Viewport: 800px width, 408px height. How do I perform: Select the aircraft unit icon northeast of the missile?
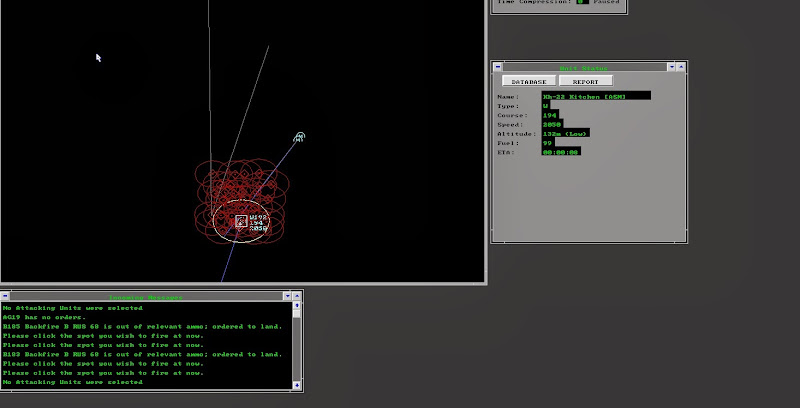pyautogui.click(x=299, y=137)
